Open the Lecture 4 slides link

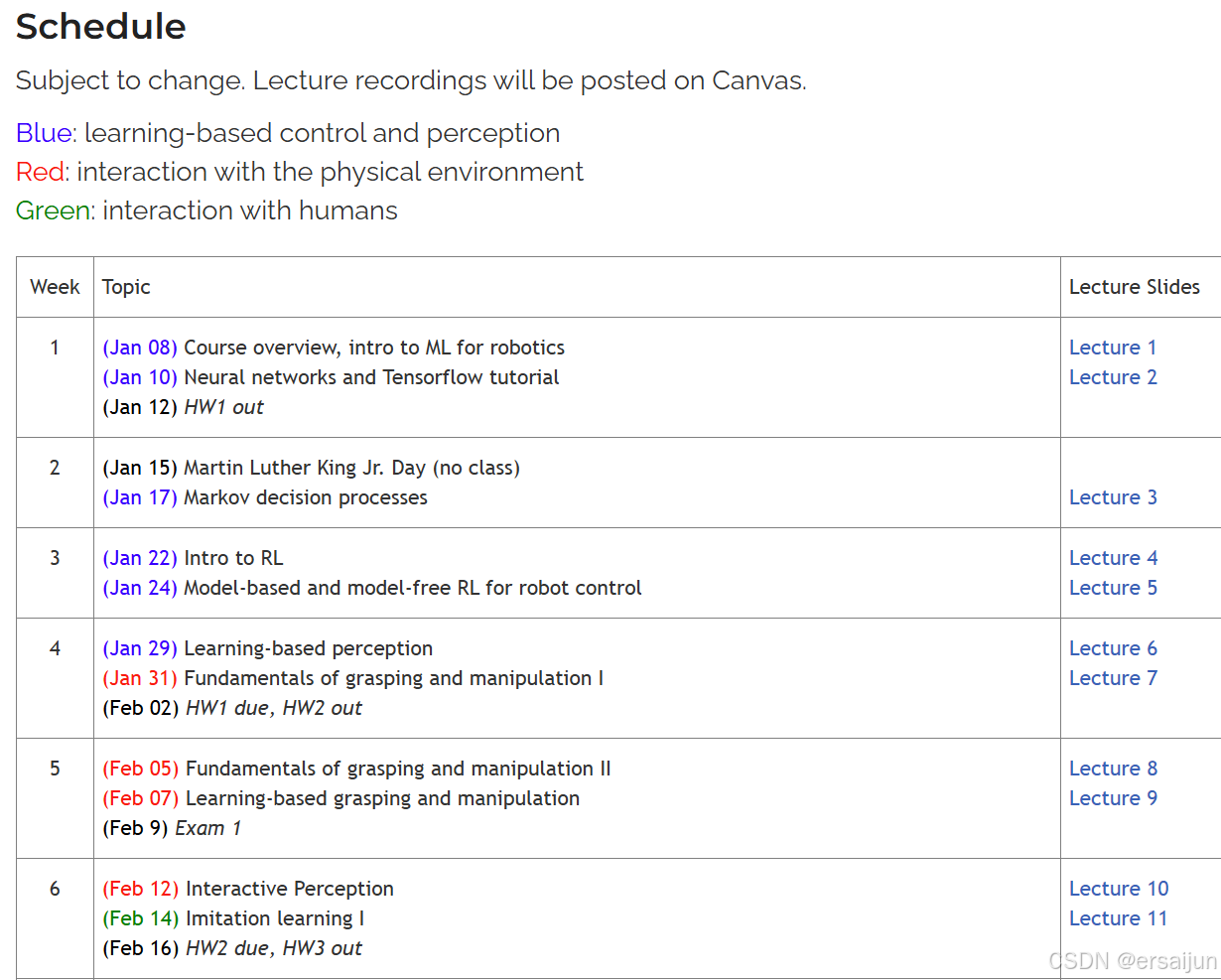pyautogui.click(x=1112, y=557)
